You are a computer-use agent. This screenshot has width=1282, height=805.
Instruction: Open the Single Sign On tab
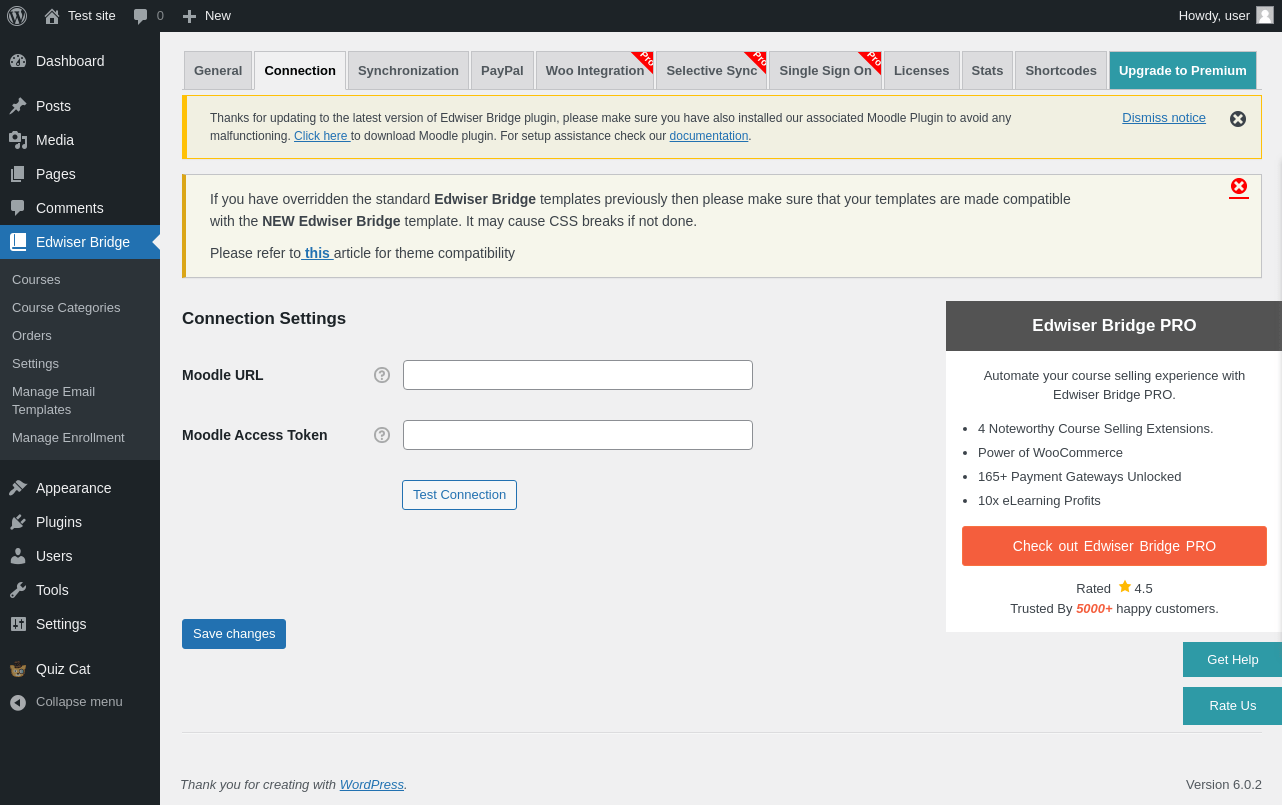click(x=825, y=71)
